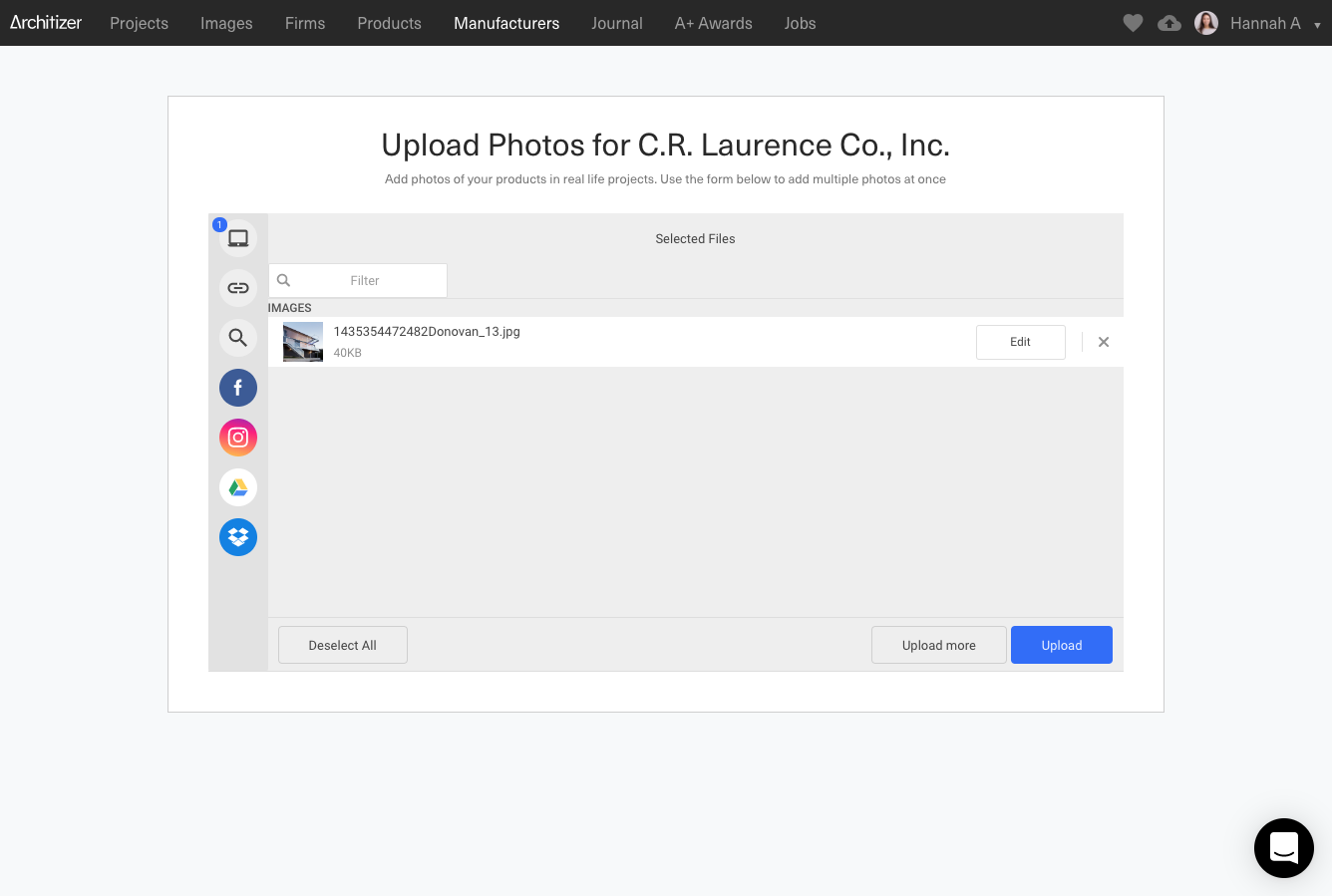Go to Manufacturers page
1332x896 pixels.
pyautogui.click(x=506, y=23)
